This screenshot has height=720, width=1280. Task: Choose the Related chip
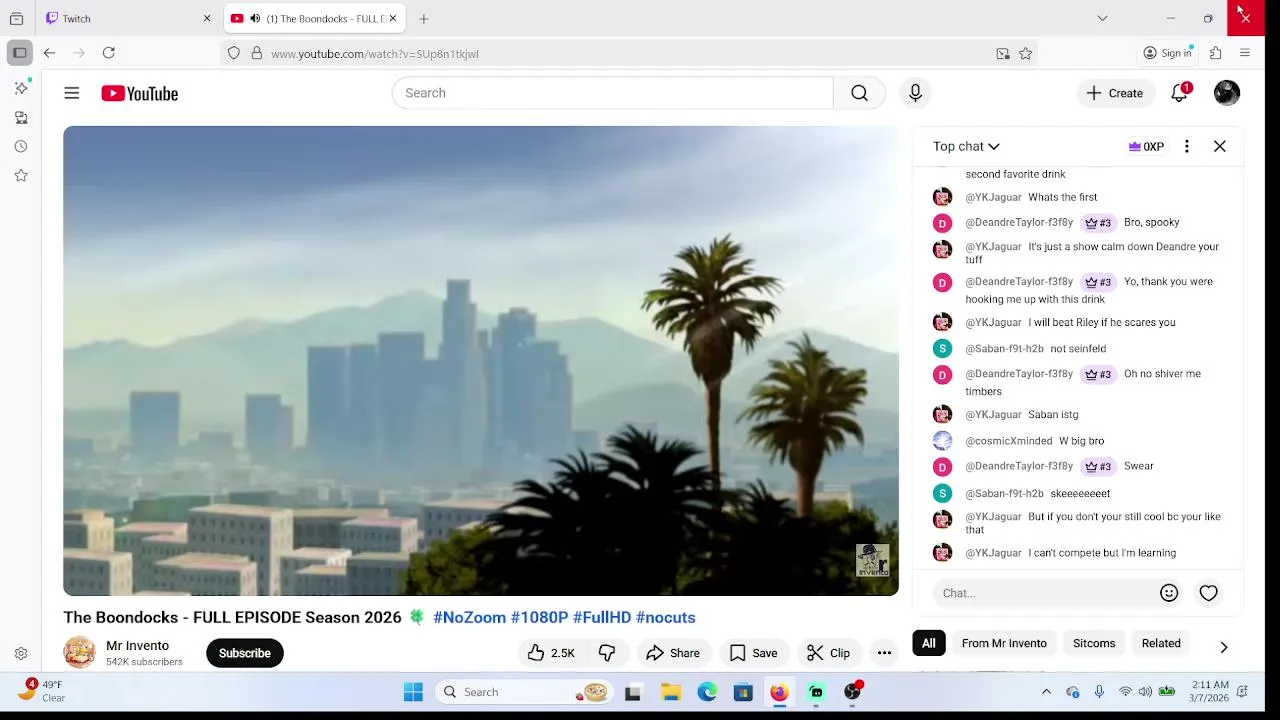coord(1161,643)
